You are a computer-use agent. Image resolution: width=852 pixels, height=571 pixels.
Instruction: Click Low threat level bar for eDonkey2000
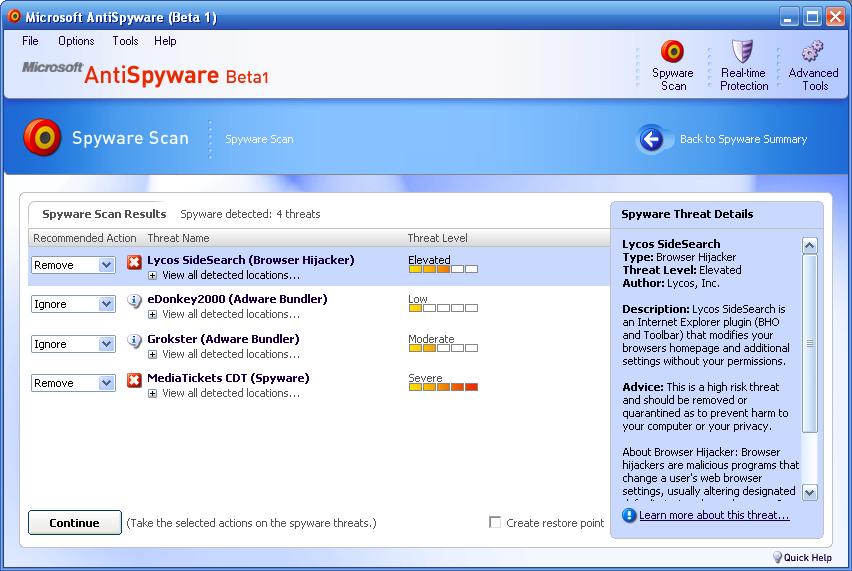pyautogui.click(x=443, y=308)
